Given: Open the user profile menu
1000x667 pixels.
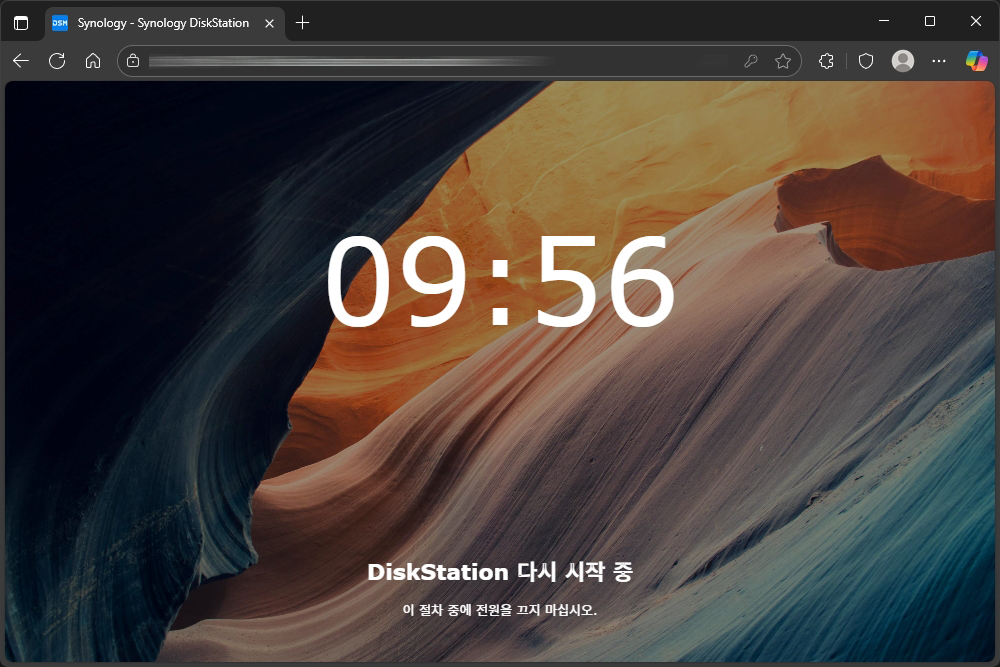Looking at the screenshot, I should pos(902,61).
